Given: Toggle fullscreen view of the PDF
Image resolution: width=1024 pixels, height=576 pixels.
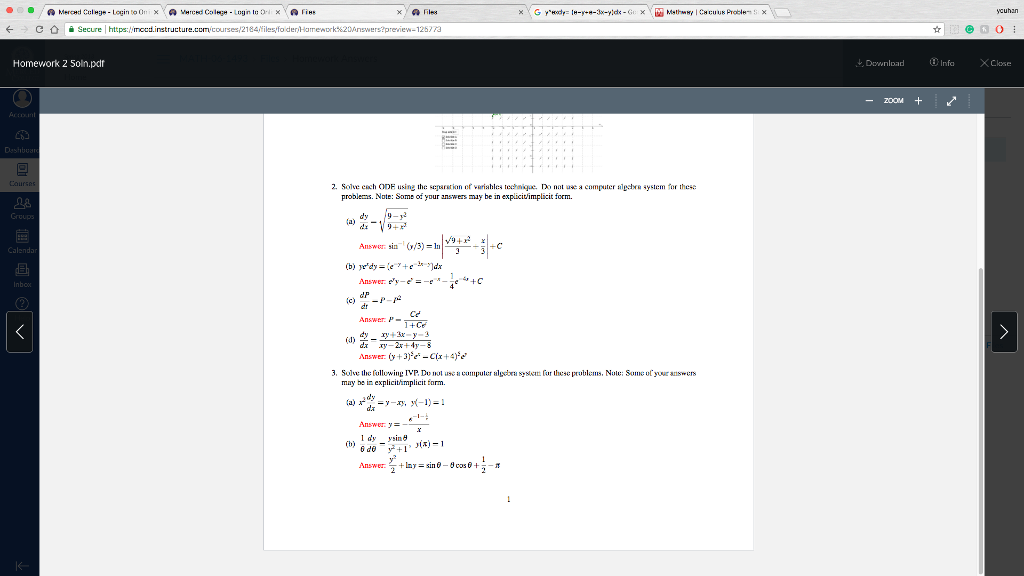Looking at the screenshot, I should tap(950, 100).
